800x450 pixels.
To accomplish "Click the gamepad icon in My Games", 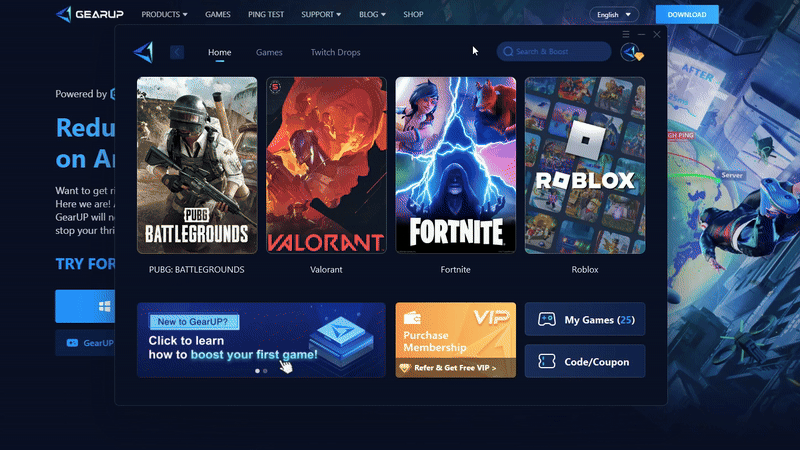I will pos(546,319).
